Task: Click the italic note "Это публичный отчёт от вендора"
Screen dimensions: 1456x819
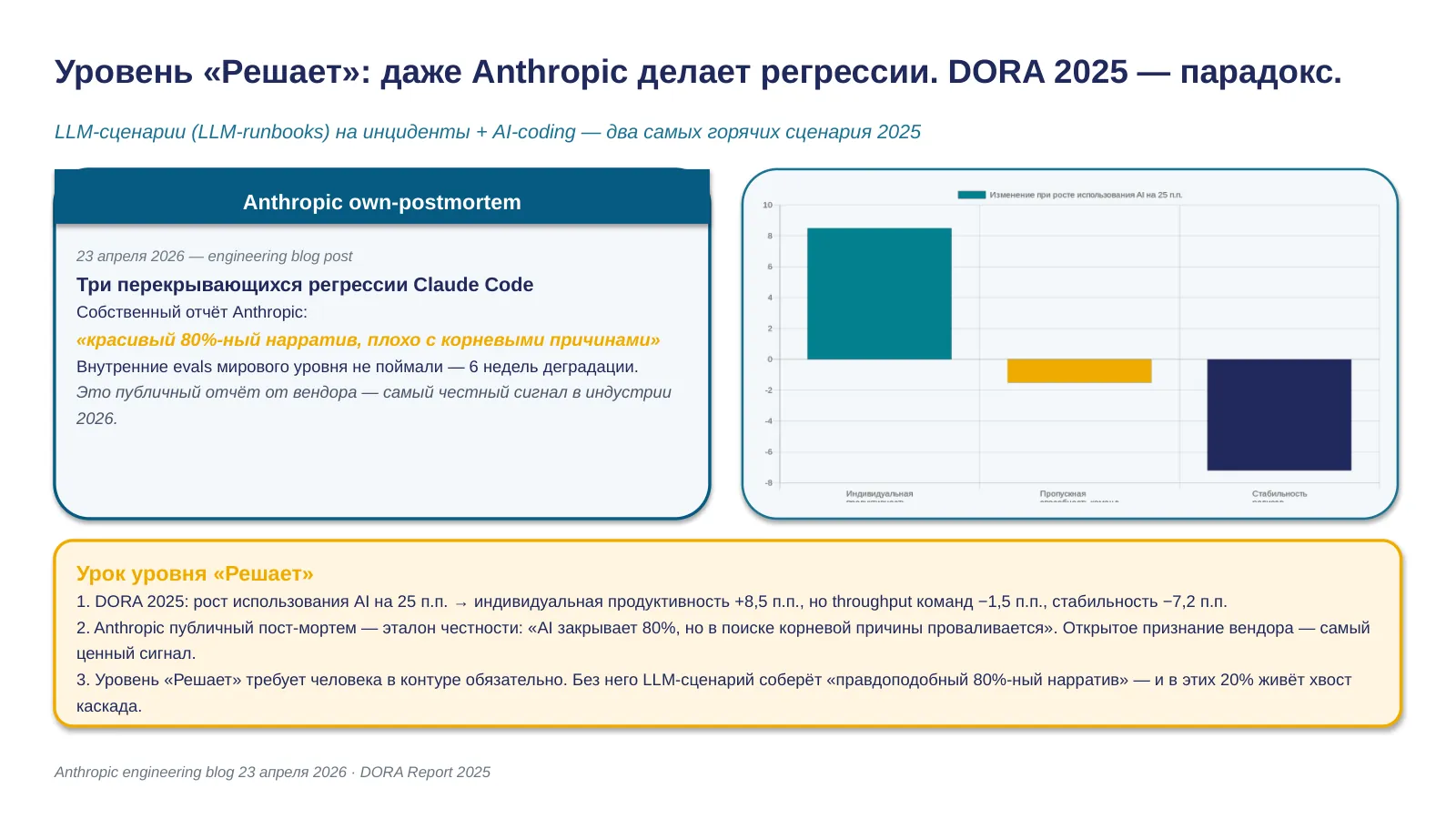Action: 374,405
